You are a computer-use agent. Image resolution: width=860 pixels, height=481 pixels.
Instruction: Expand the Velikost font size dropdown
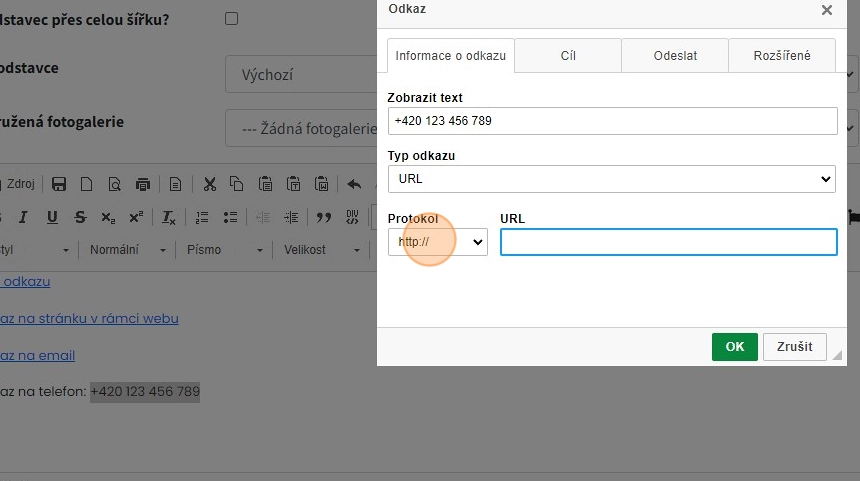coord(323,250)
